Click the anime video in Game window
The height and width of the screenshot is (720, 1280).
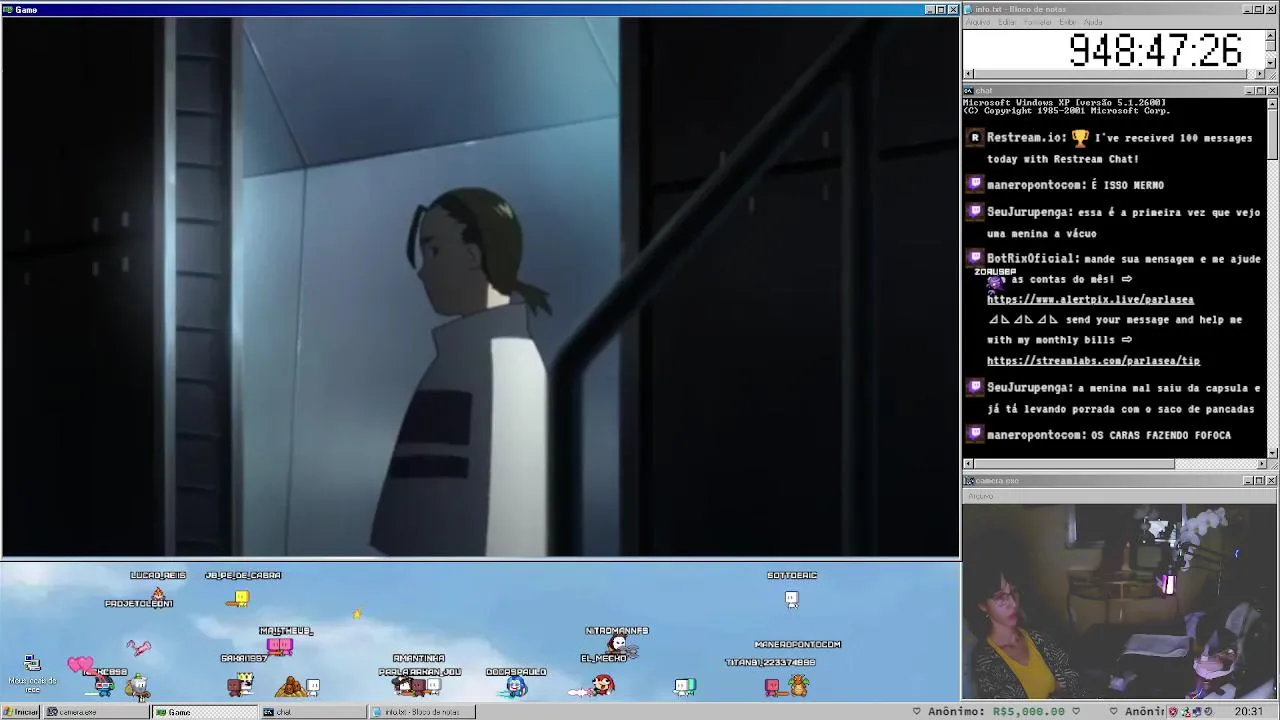[480, 286]
